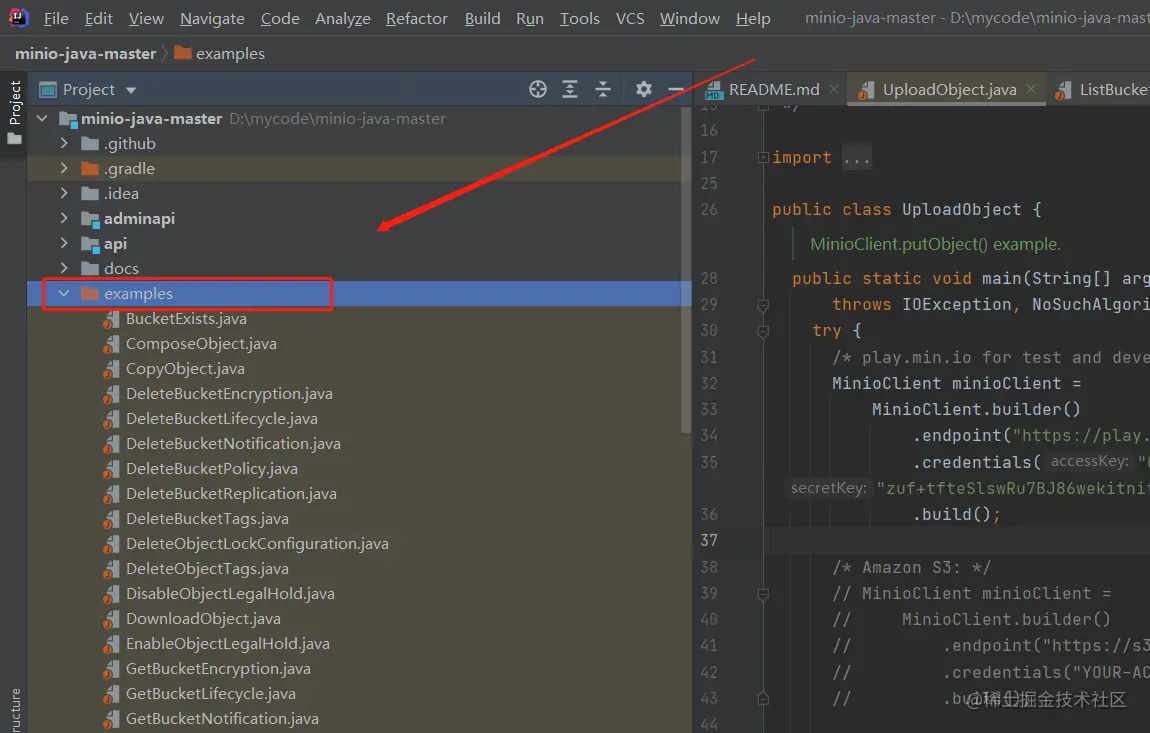1150x733 pixels.
Task: Select DeleteBucketEncryption.java in project tree
Action: click(x=229, y=394)
